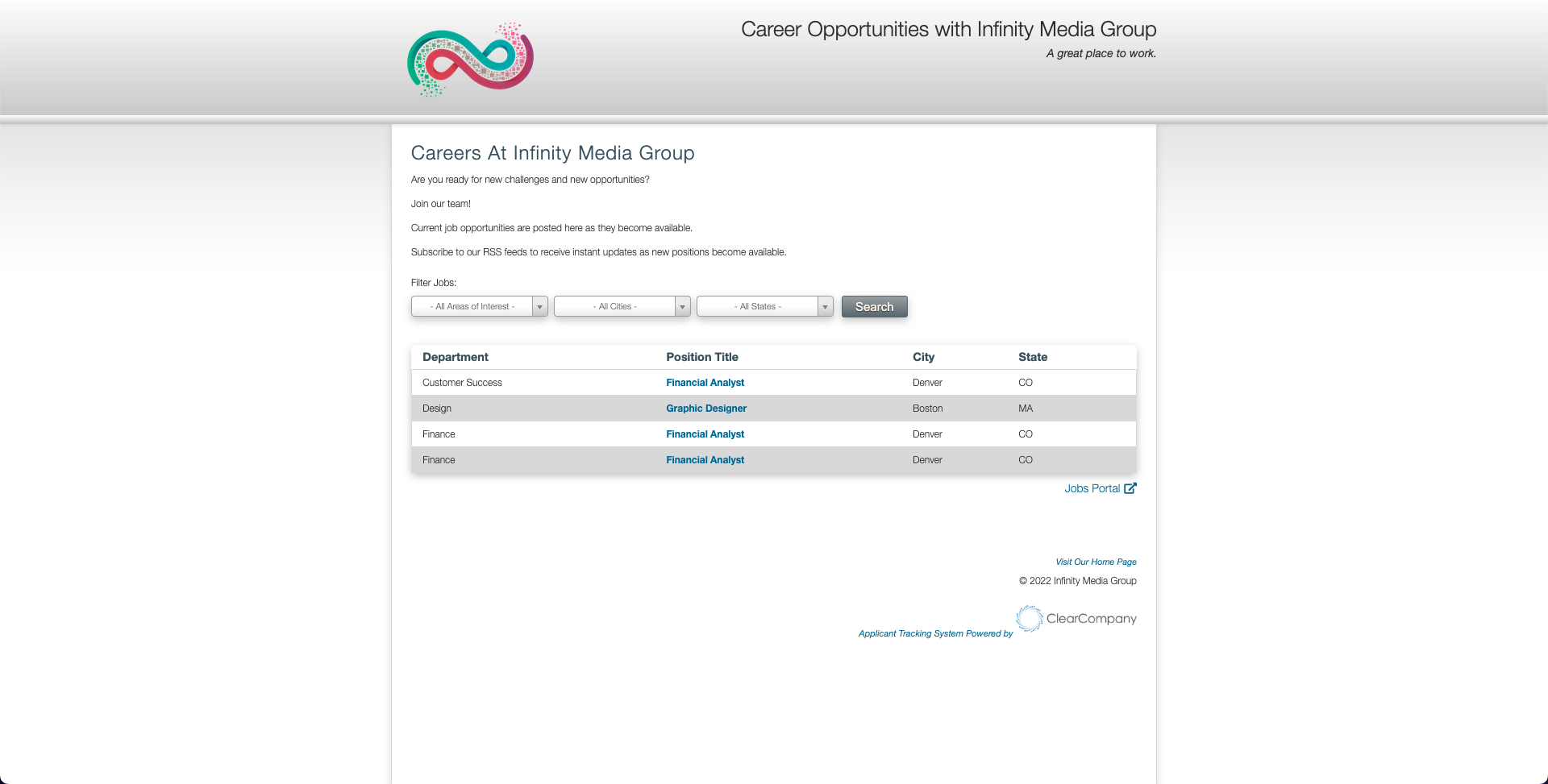Click the Career Opportunities with Infinity Media Group title
Screen dimensions: 1548x784
(x=948, y=30)
